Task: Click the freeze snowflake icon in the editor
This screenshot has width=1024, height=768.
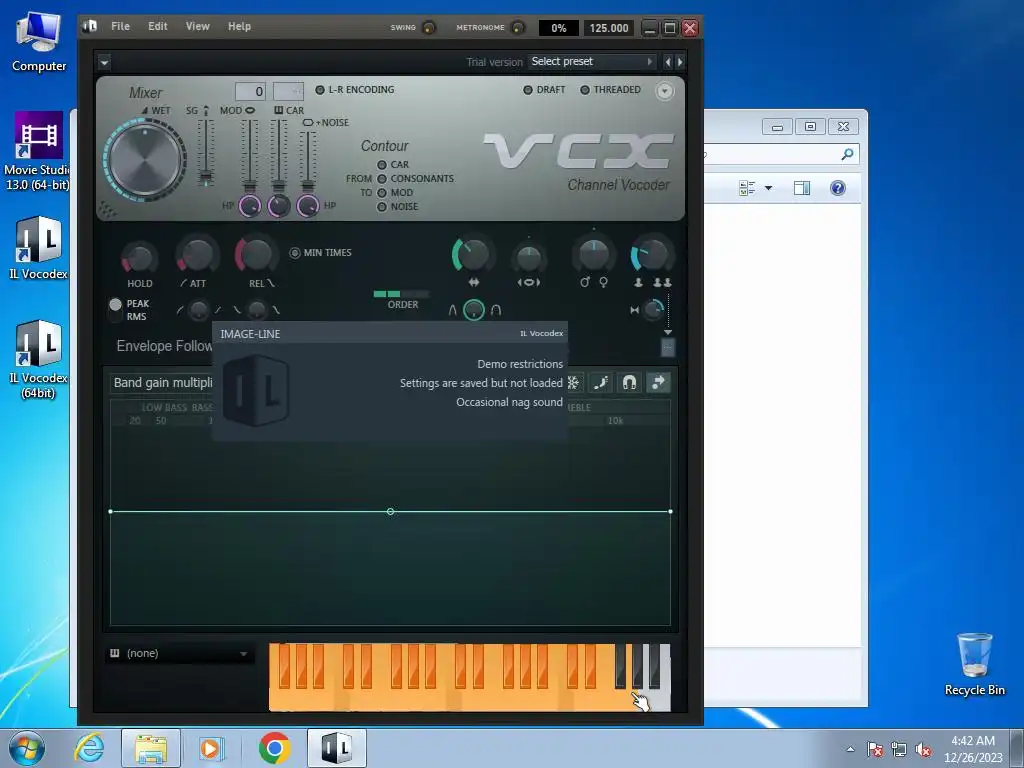Action: 573,383
